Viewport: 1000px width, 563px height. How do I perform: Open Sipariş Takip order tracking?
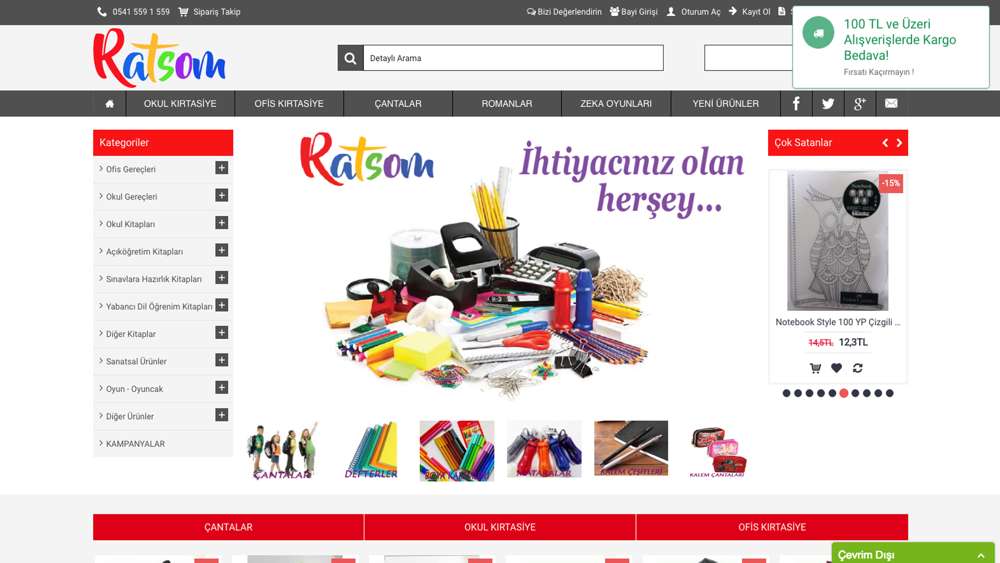click(216, 11)
